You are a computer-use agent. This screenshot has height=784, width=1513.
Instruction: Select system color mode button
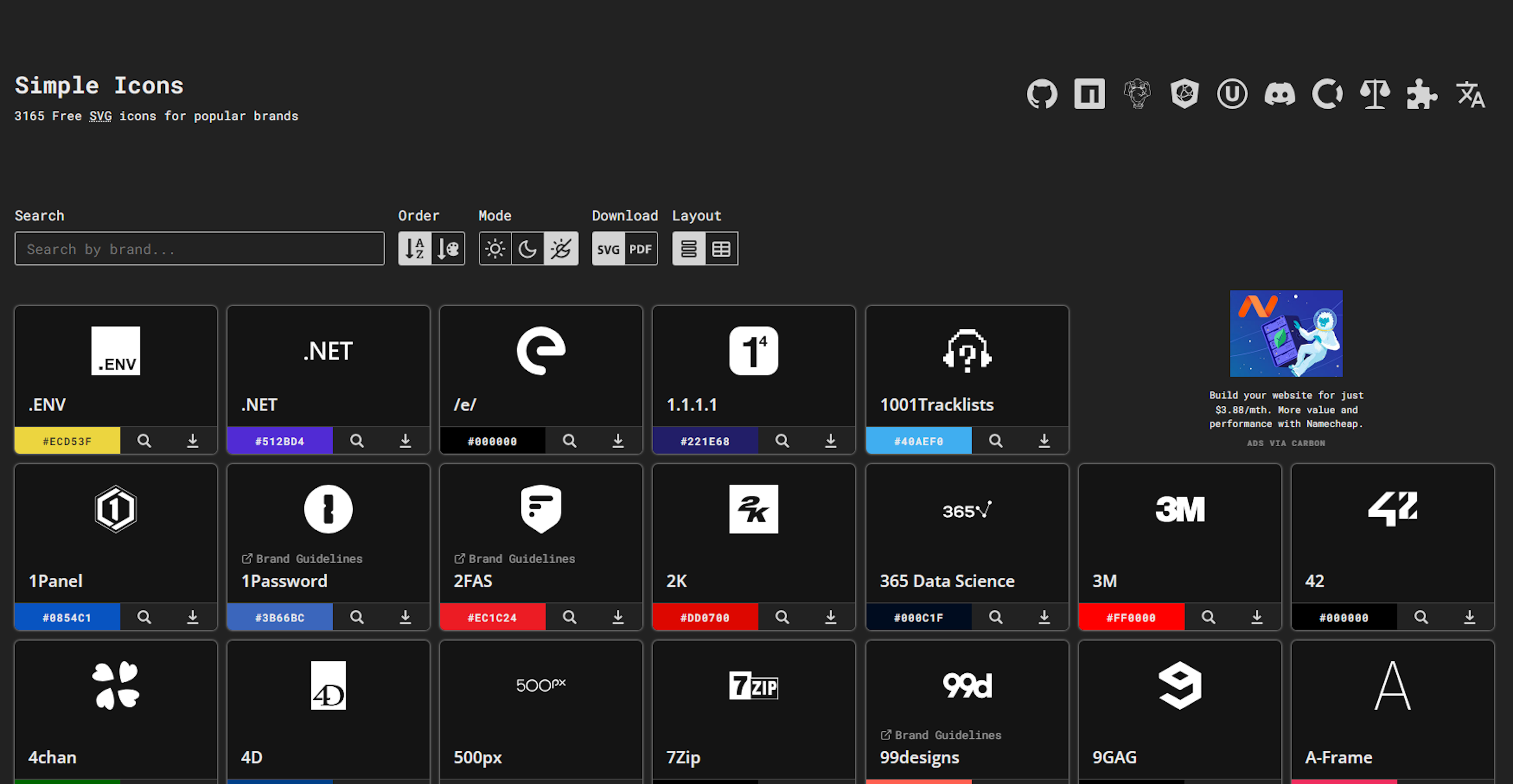point(561,249)
